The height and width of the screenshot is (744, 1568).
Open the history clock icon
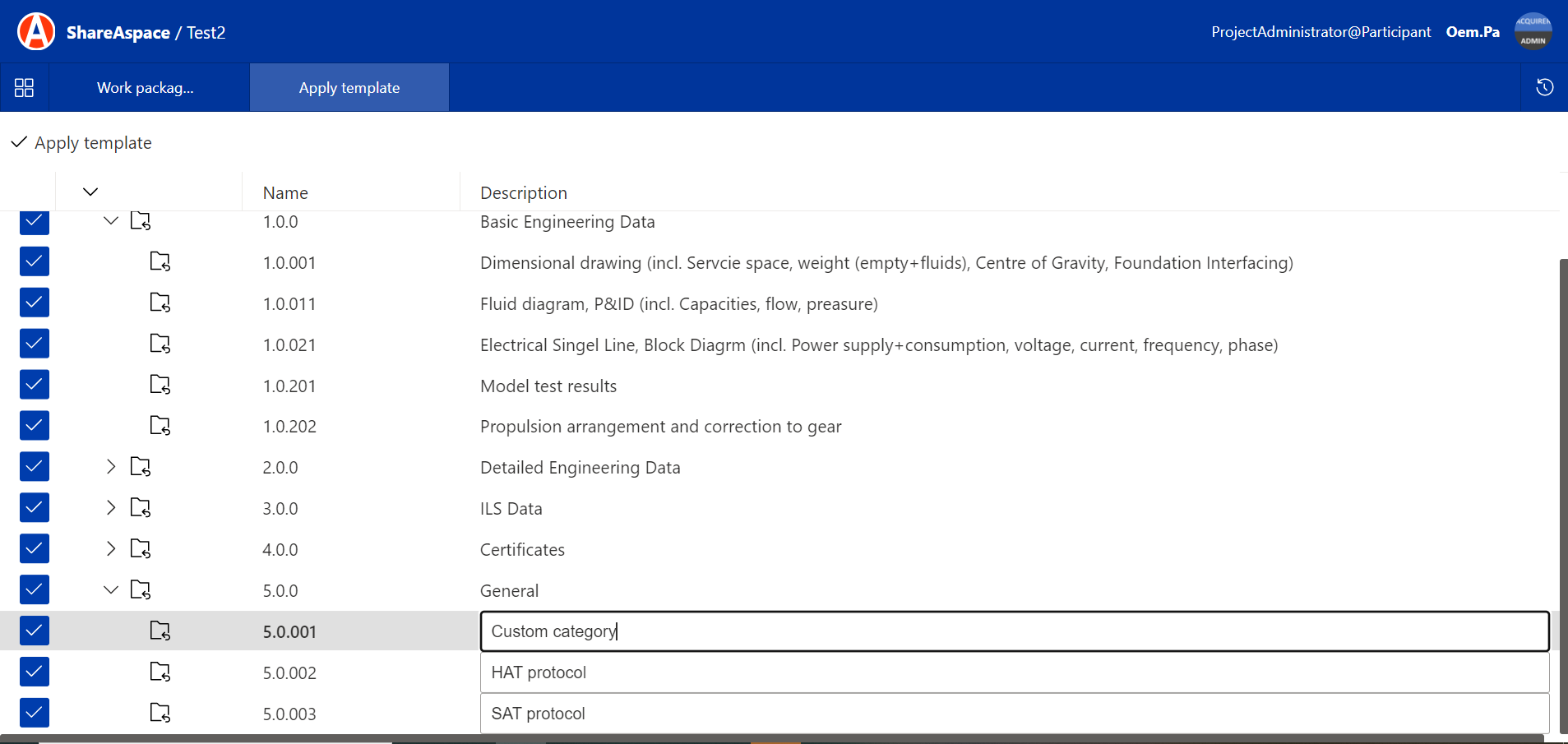point(1544,88)
